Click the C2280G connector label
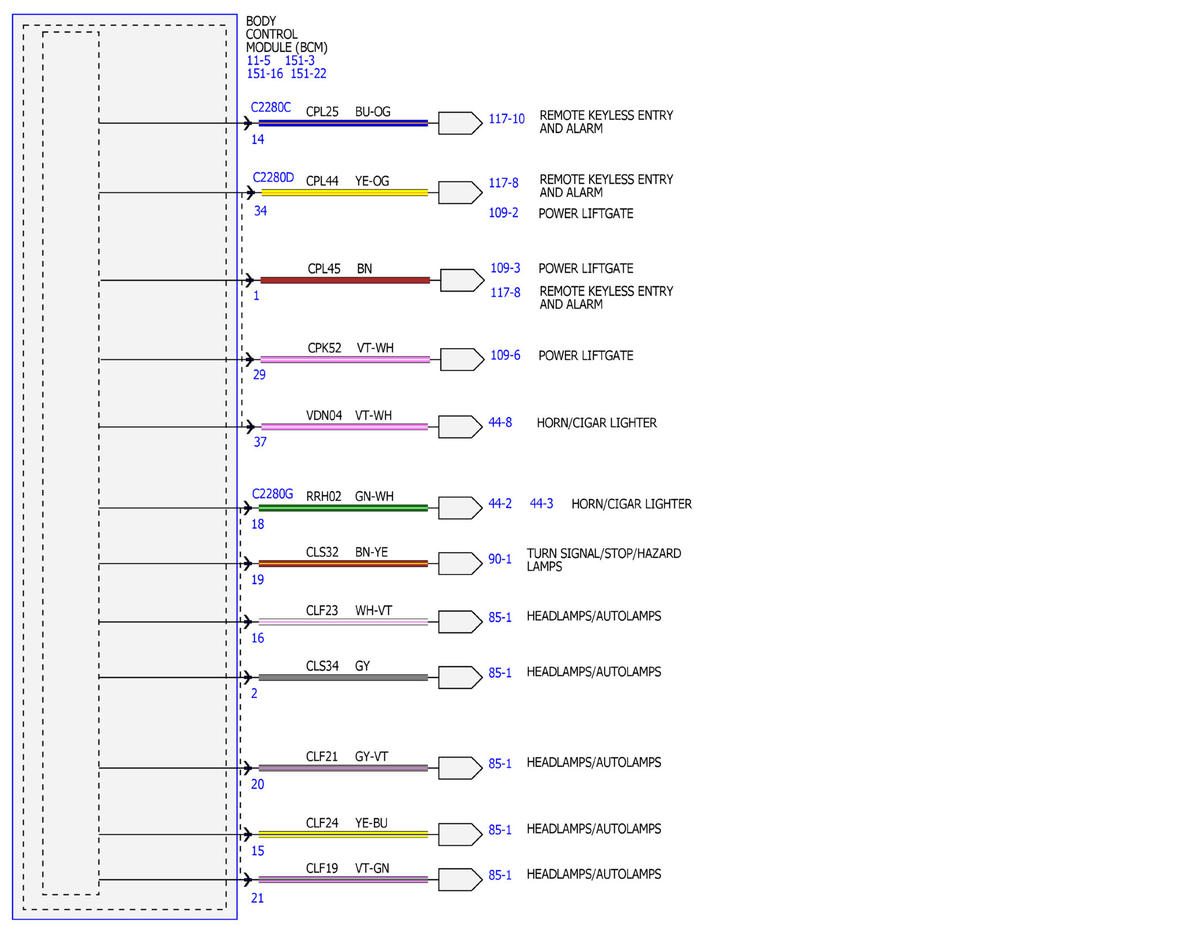Viewport: 1200px width, 927px height. click(x=272, y=493)
